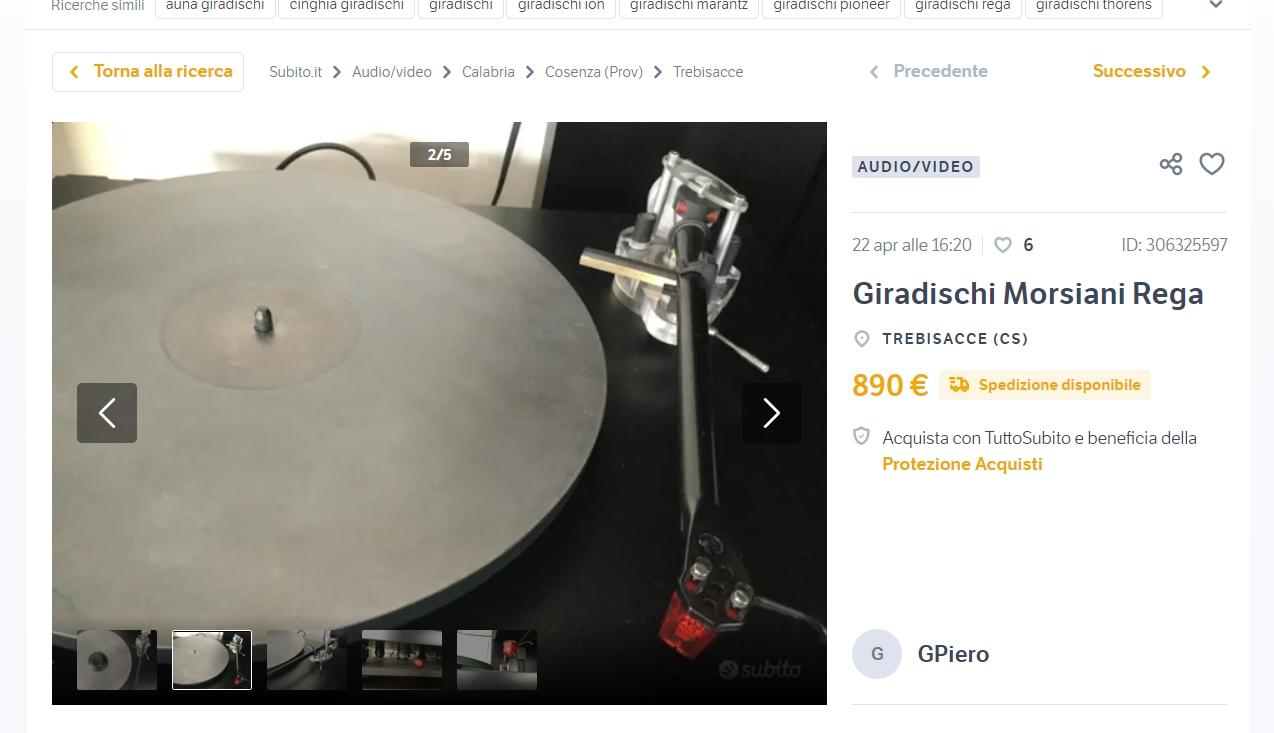Select the fifth thumbnail with red cartridge
Viewport: 1274px width, 733px height.
coord(497,660)
